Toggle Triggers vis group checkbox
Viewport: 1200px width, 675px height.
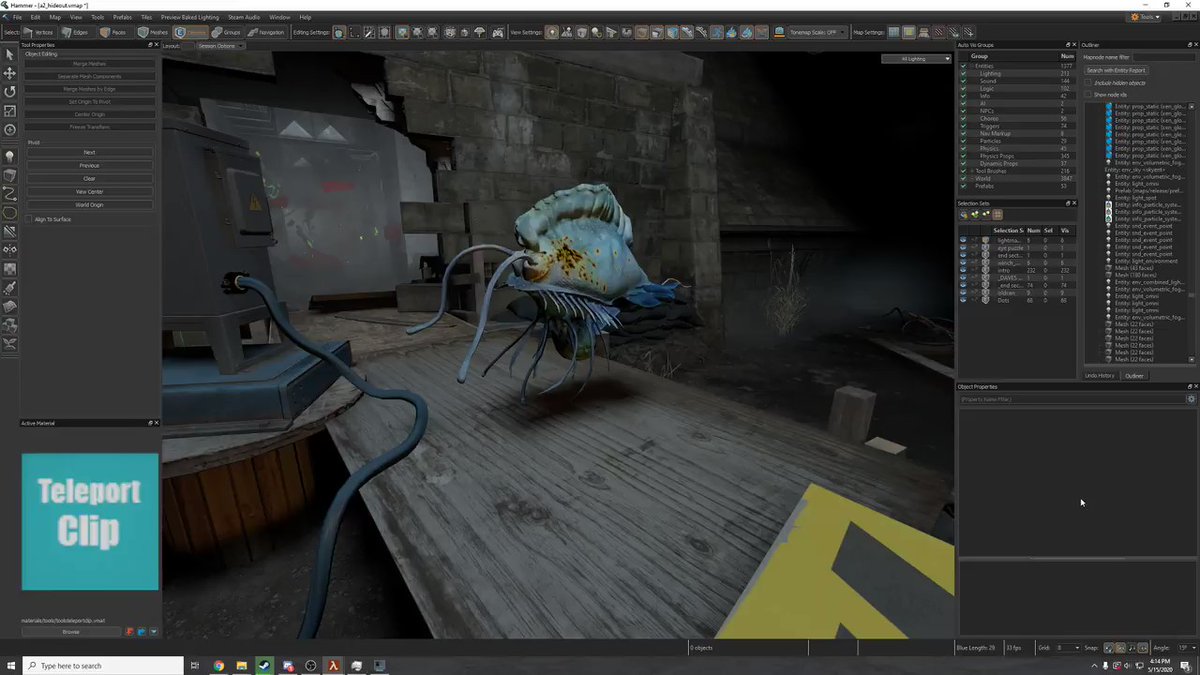pos(964,126)
